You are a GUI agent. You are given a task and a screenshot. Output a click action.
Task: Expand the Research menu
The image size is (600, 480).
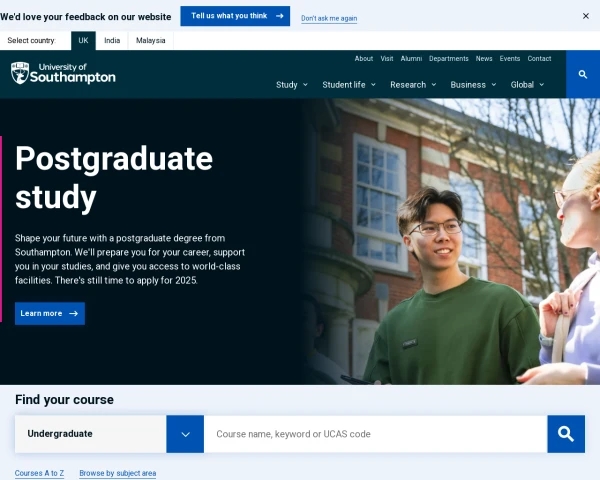click(413, 85)
